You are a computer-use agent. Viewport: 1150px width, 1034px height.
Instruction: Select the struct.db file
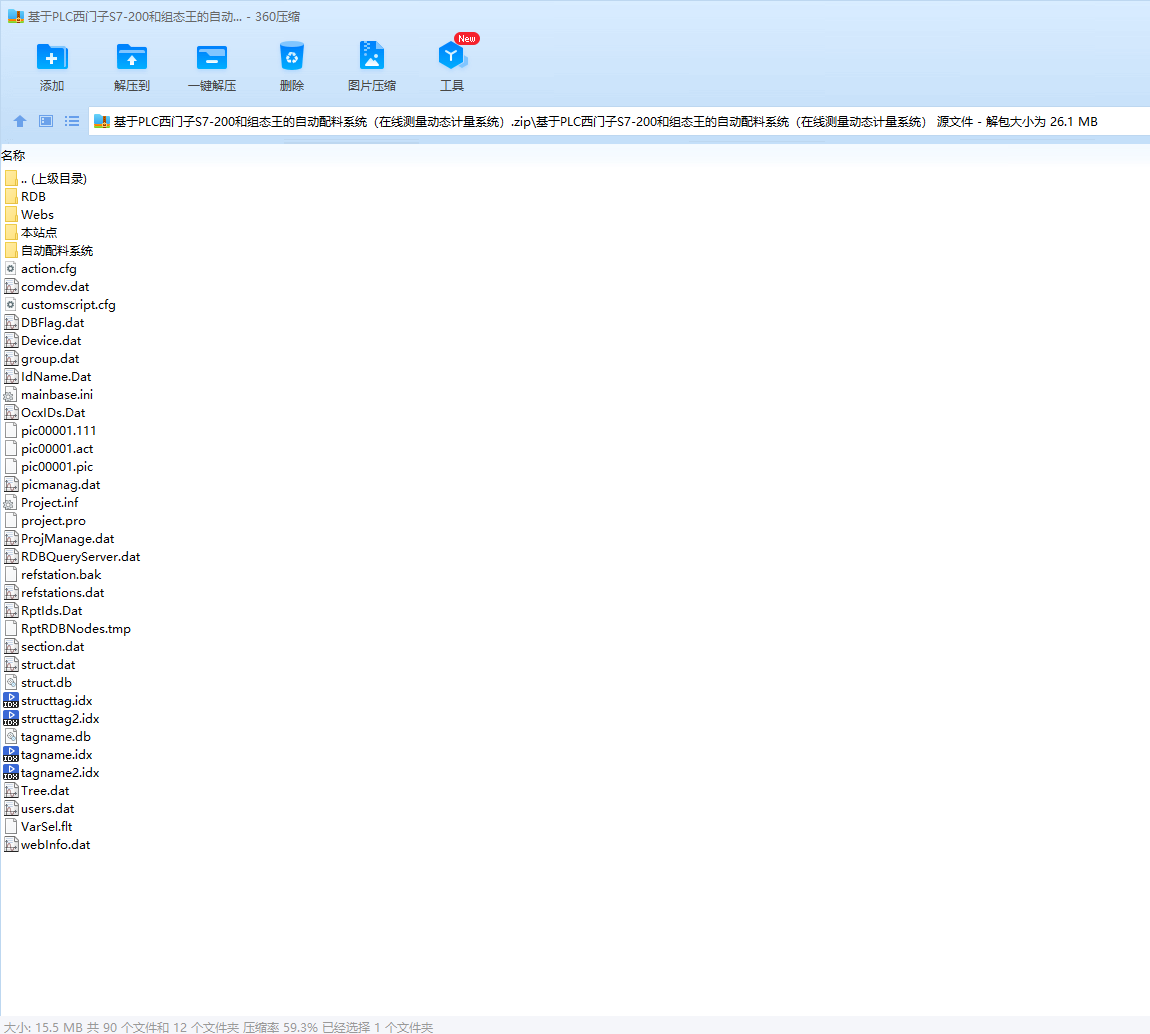[x=38, y=683]
